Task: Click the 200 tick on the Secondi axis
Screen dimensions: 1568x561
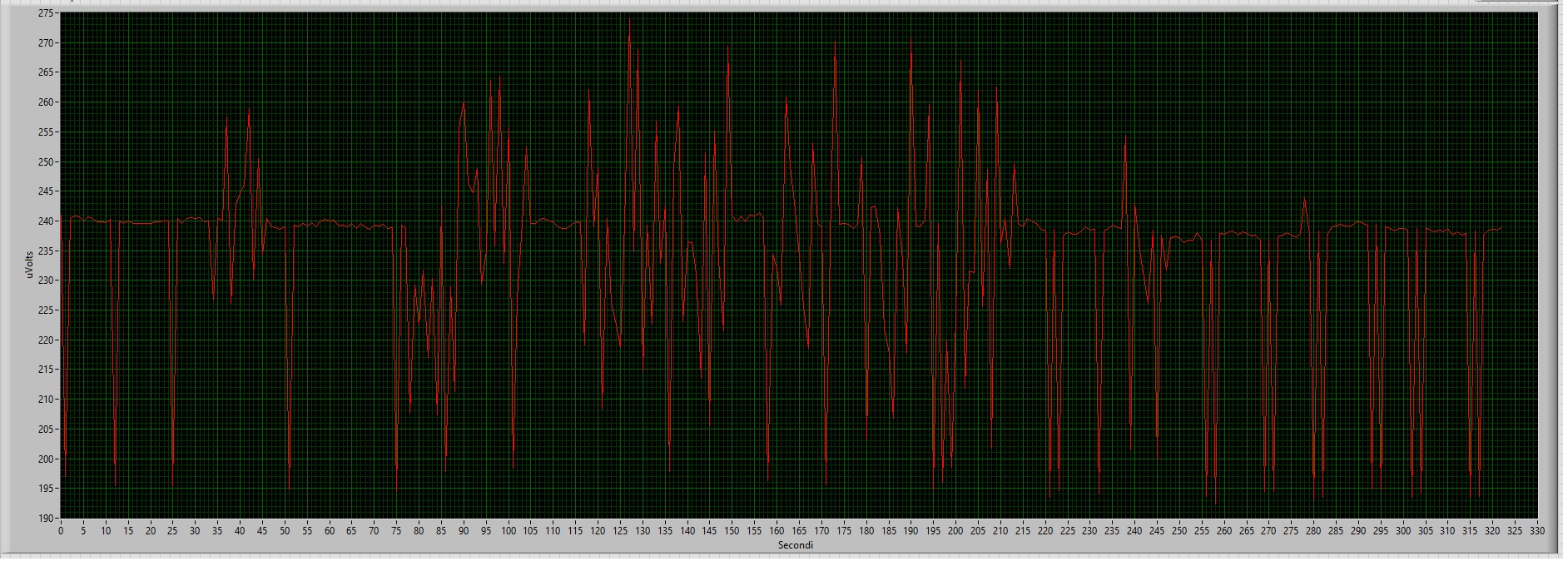Action: pyautogui.click(x=955, y=530)
